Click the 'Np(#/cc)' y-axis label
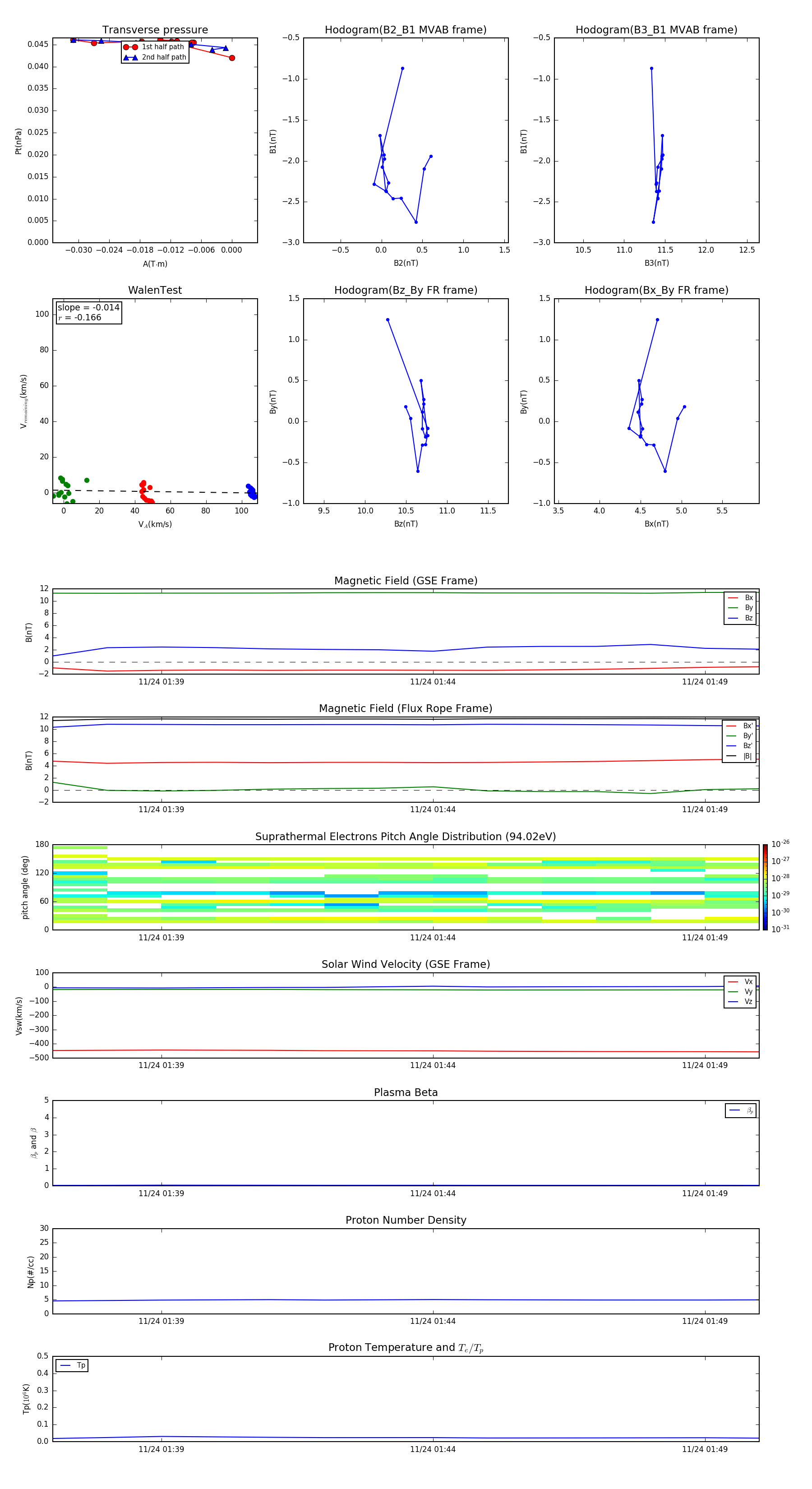The width and height of the screenshot is (812, 1489). click(31, 1272)
